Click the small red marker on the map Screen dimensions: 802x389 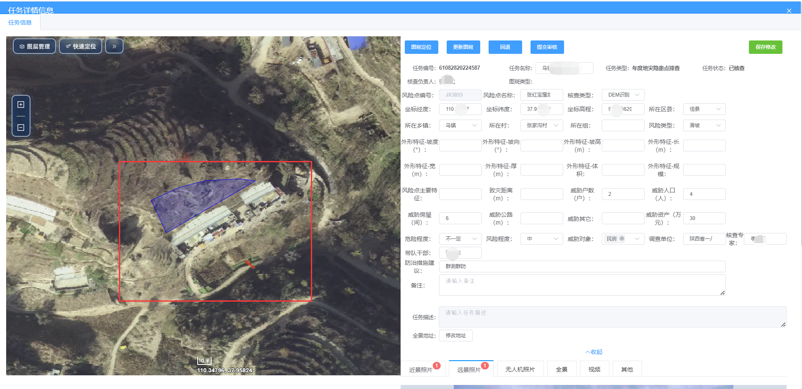249,263
